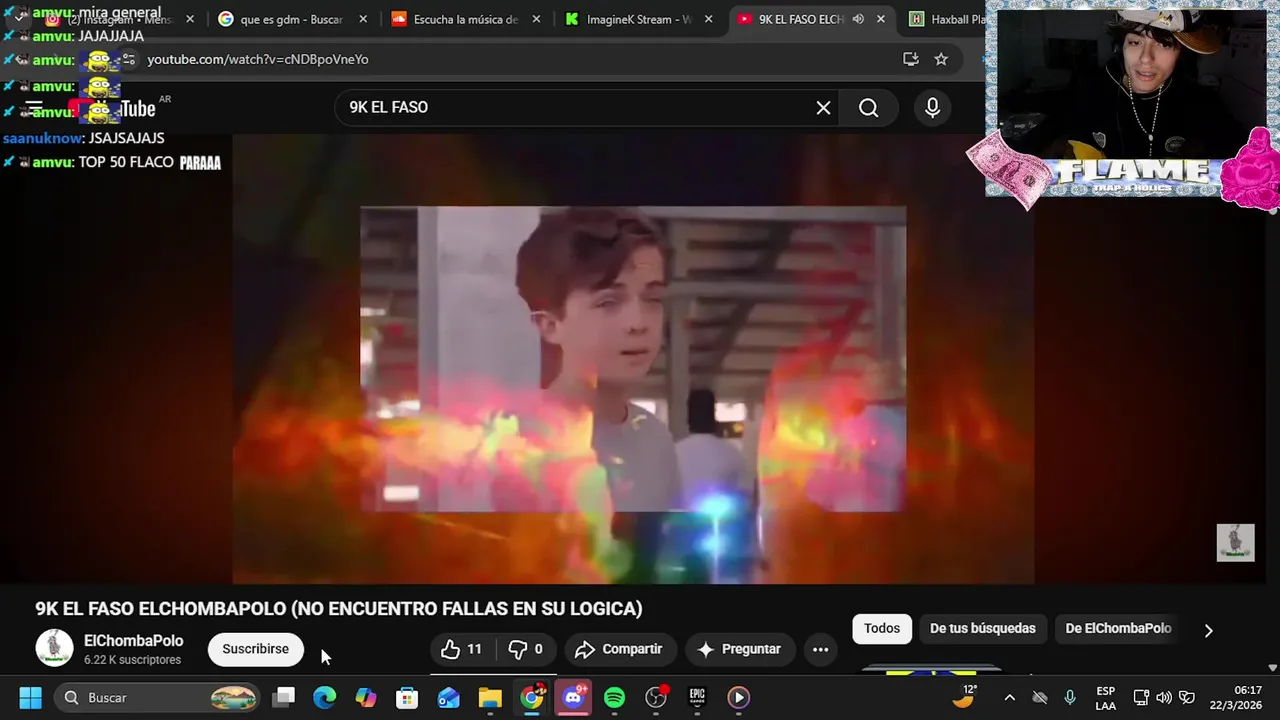Open File Explorer from taskbar

coord(490,697)
